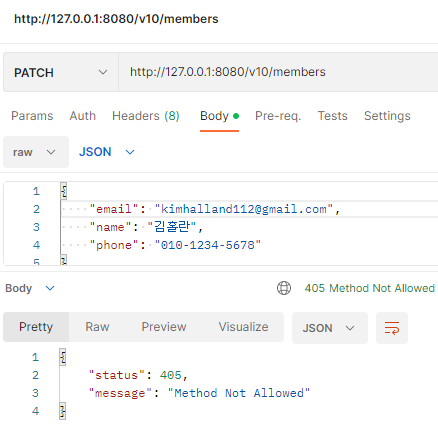438x424 pixels.
Task: Click the request title http://127.0.0.1:8080/v10/members
Action: point(116,19)
